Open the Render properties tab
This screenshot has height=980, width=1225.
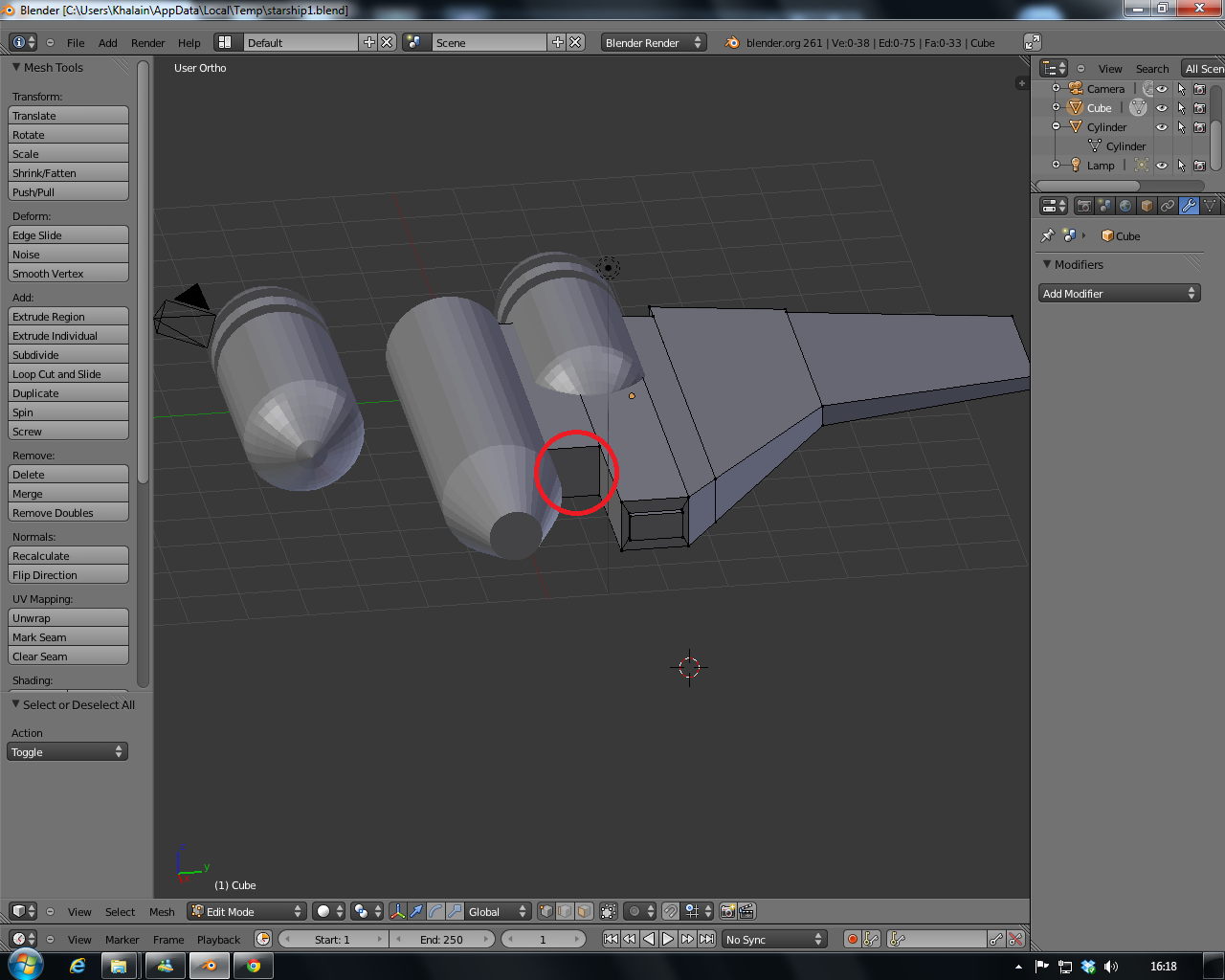[x=1083, y=206]
